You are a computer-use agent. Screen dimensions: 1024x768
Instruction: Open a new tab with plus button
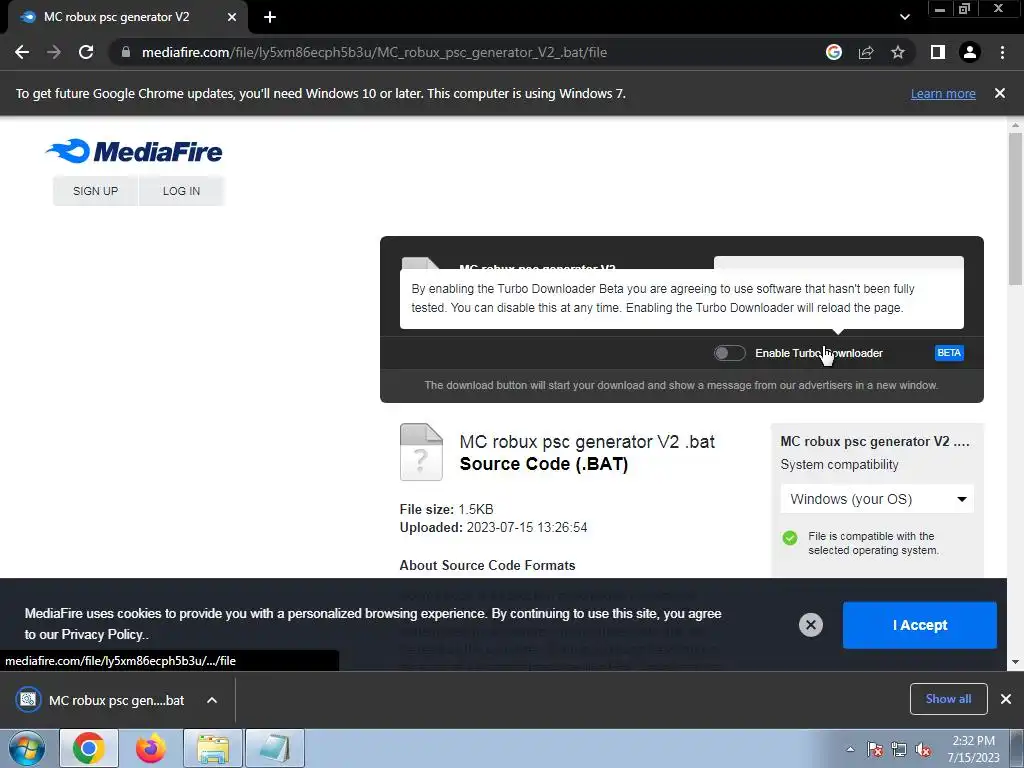tap(270, 17)
